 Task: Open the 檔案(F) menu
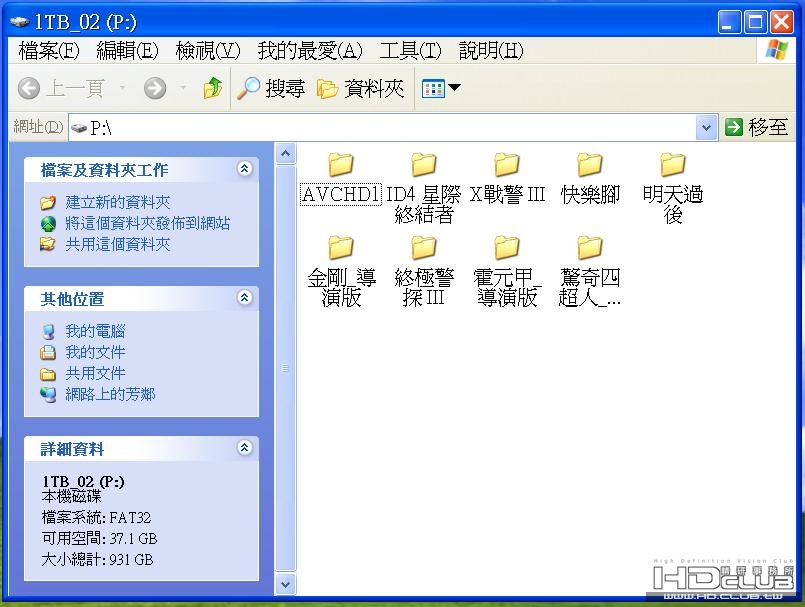pyautogui.click(x=49, y=50)
